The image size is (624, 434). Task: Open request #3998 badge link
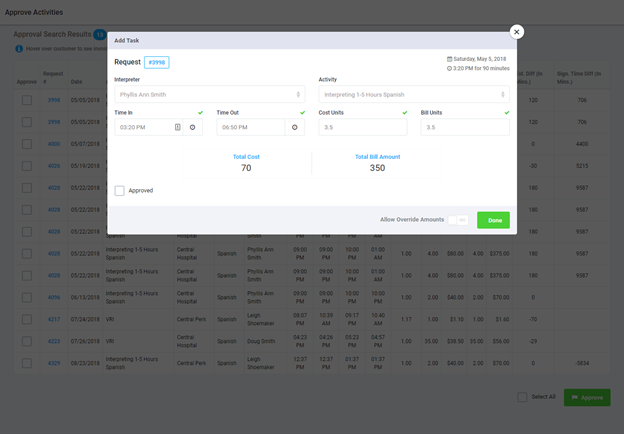pos(157,62)
